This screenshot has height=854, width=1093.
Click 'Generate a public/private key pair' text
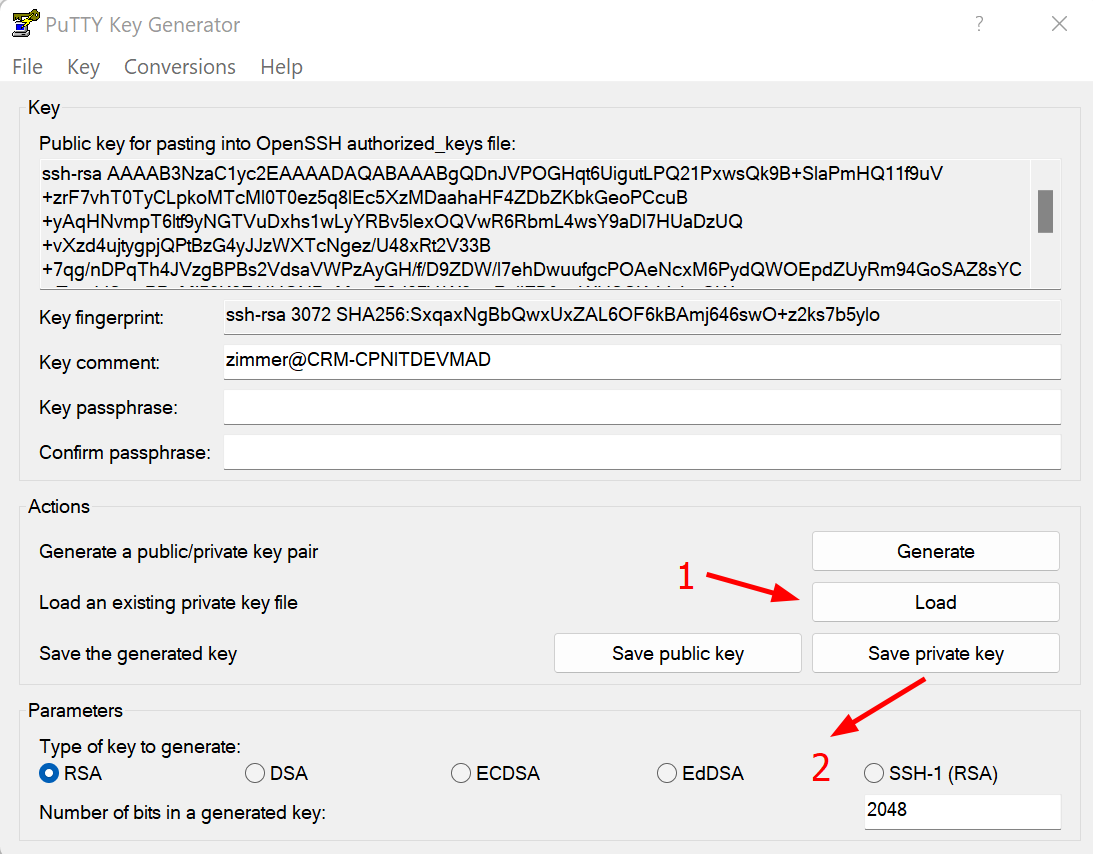pyautogui.click(x=178, y=551)
